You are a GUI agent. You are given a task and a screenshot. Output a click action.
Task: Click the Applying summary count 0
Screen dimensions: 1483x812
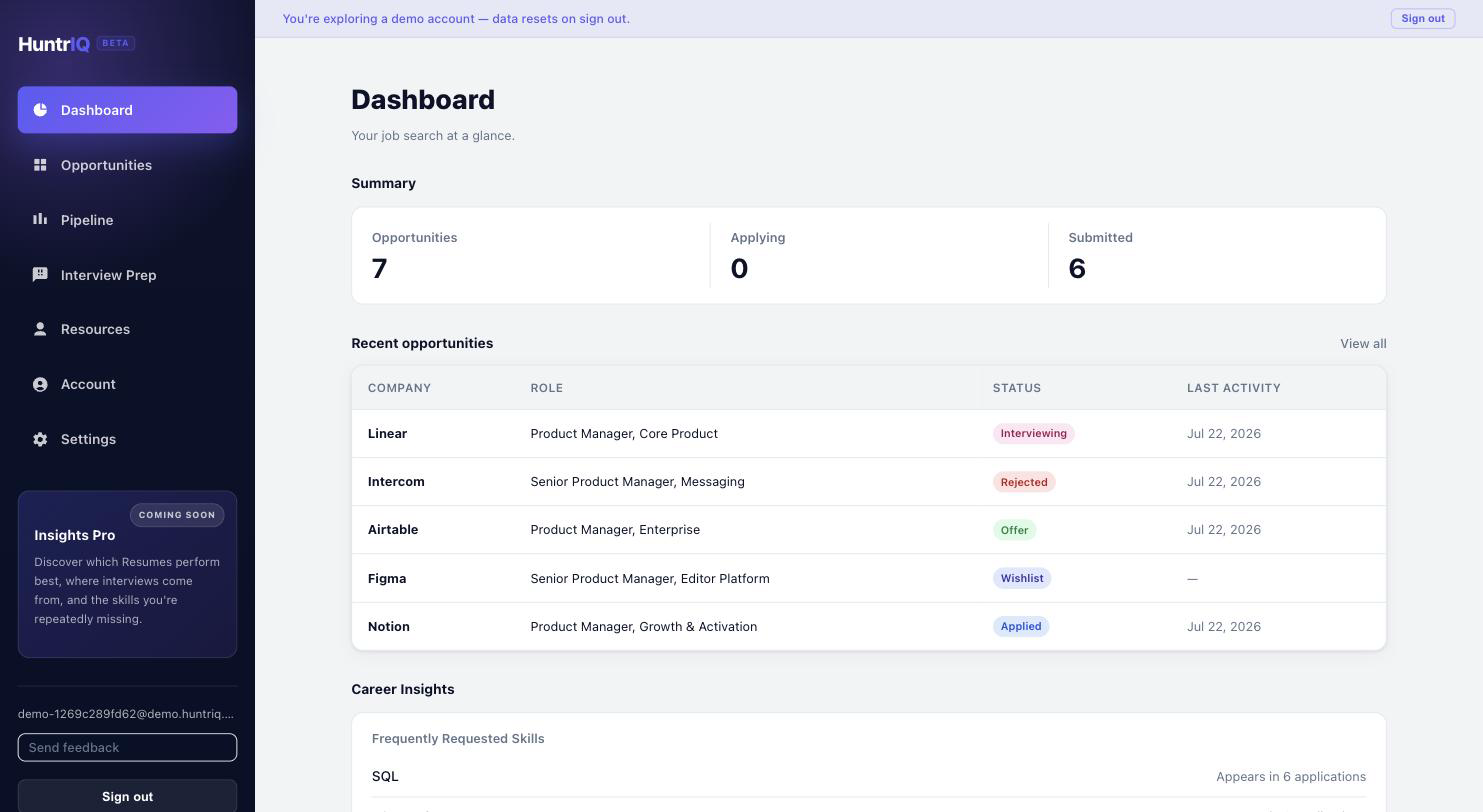coord(739,268)
